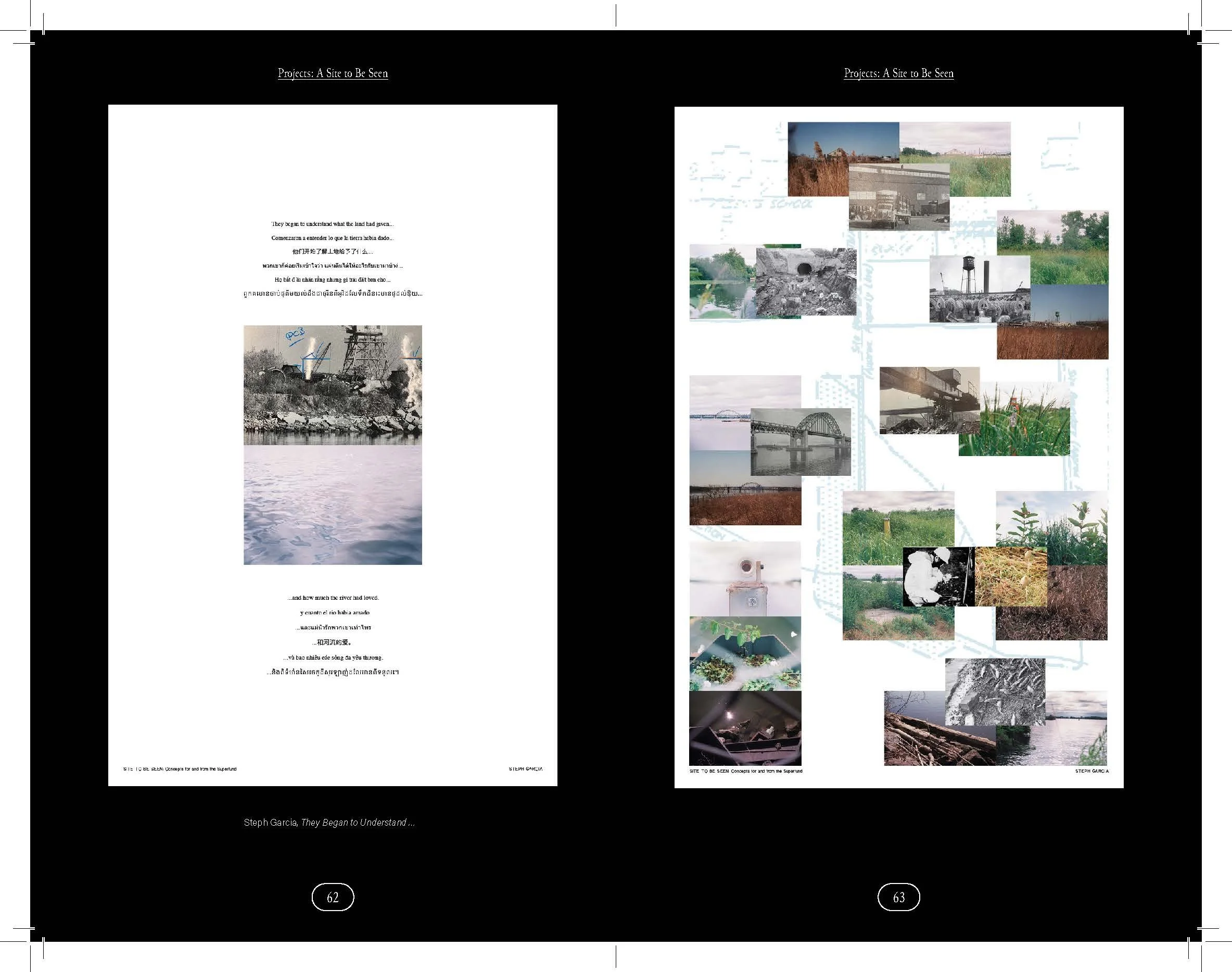
Task: Click the left page header "Projects: A Site to Be Seen"
Action: point(333,73)
